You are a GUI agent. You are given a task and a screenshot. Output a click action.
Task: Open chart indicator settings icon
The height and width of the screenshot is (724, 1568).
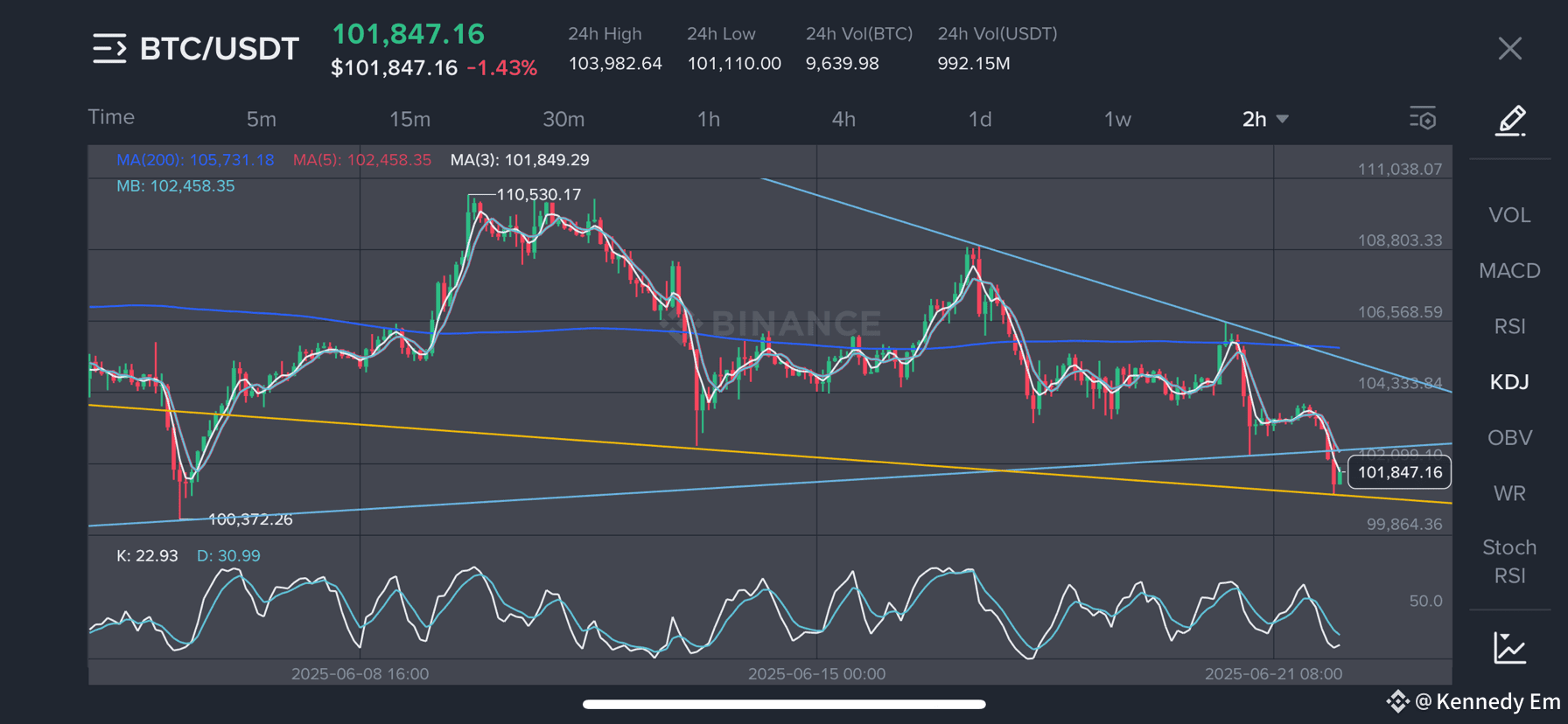click(x=1423, y=118)
